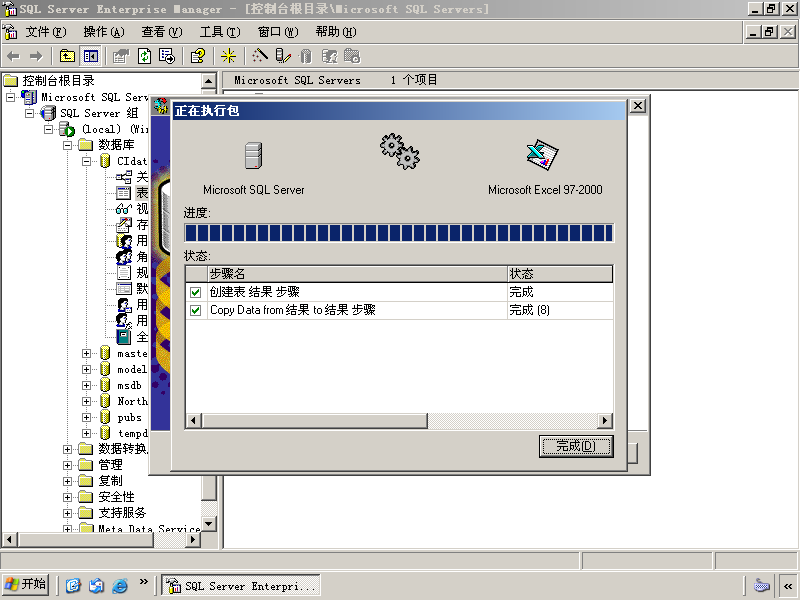This screenshot has height=600, width=800.
Task: Click the 开始 Start button
Action: click(26, 584)
